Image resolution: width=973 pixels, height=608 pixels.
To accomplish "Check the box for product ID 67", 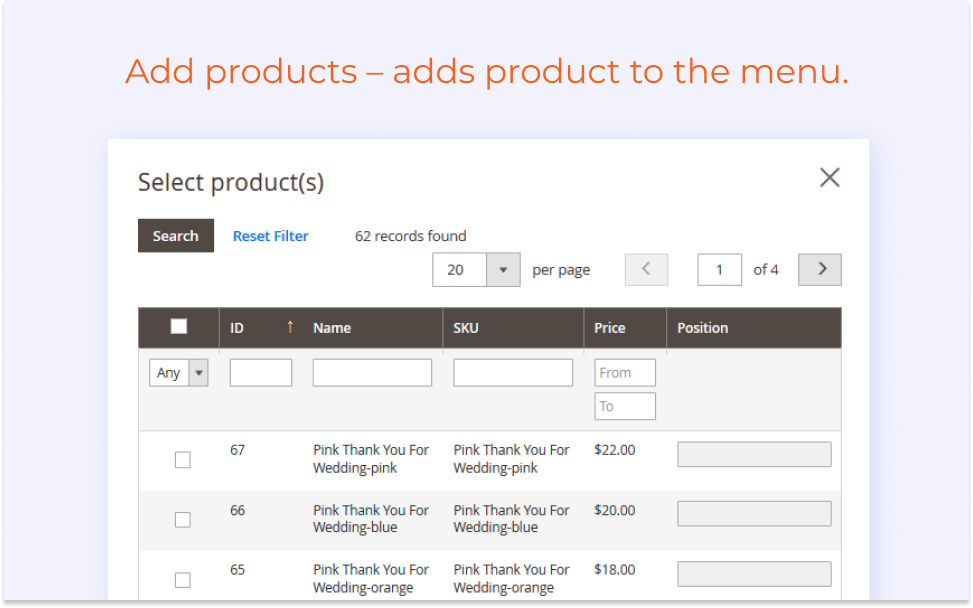I will click(182, 460).
